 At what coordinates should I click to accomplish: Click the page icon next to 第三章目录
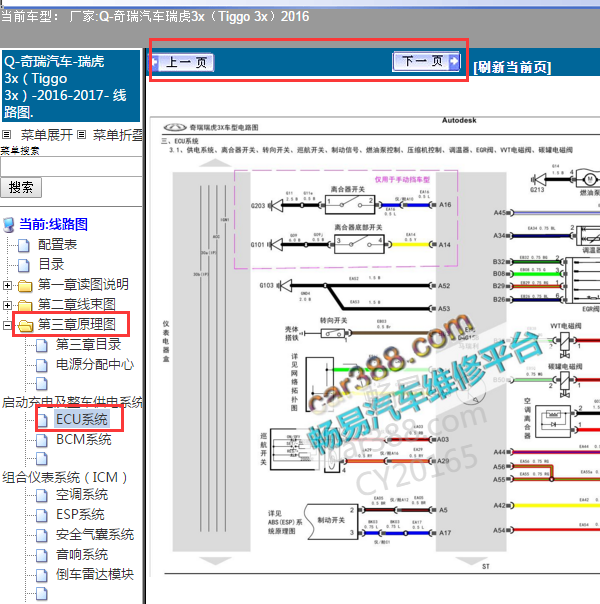(x=42, y=346)
